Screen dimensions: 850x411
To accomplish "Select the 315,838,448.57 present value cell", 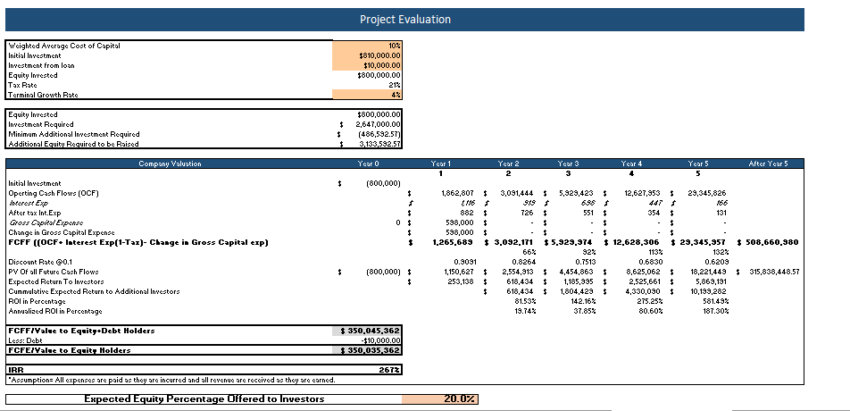I will pos(775,272).
